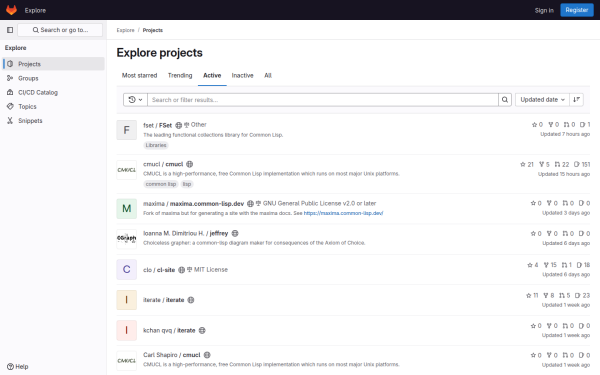This screenshot has height=375, width=600.
Task: Click the Libraries topic tag
Action: pyautogui.click(x=156, y=145)
